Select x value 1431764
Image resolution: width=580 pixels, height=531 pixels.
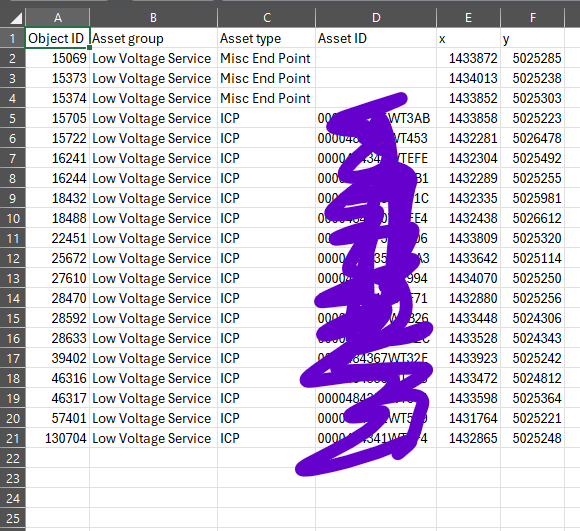[x=468, y=418]
